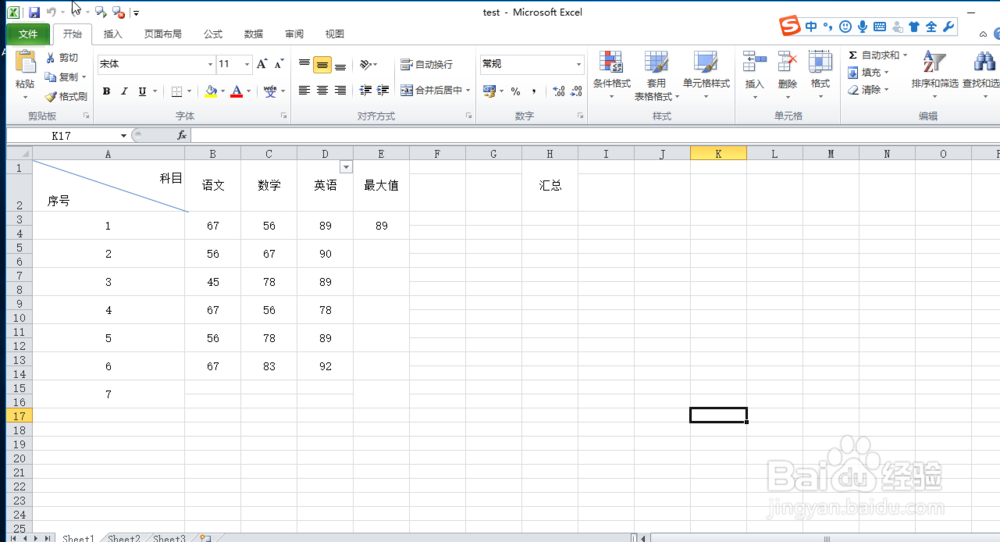1000x542 pixels.
Task: Apply comma style
Action: click(533, 91)
